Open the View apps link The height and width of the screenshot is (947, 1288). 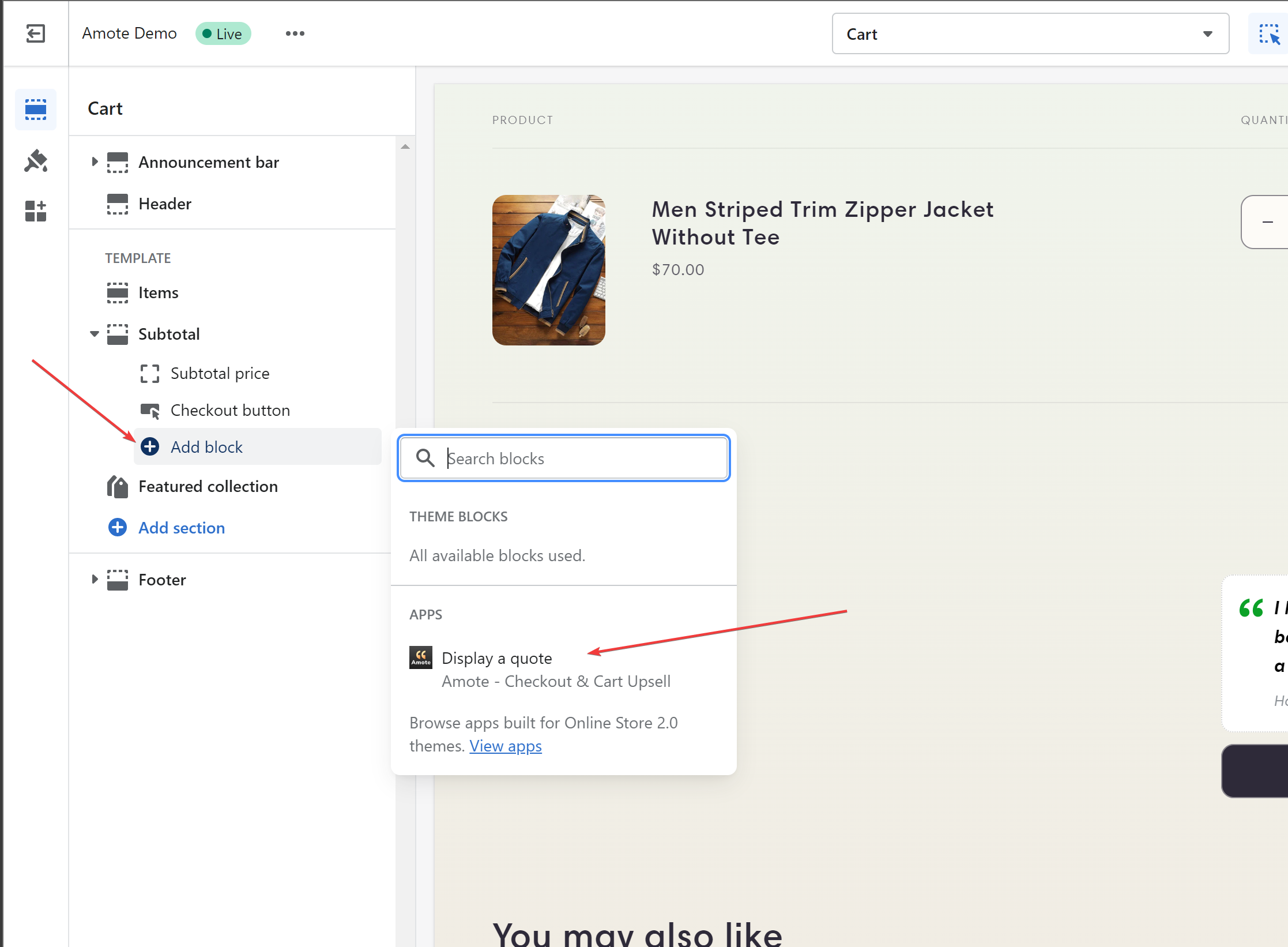(x=505, y=746)
